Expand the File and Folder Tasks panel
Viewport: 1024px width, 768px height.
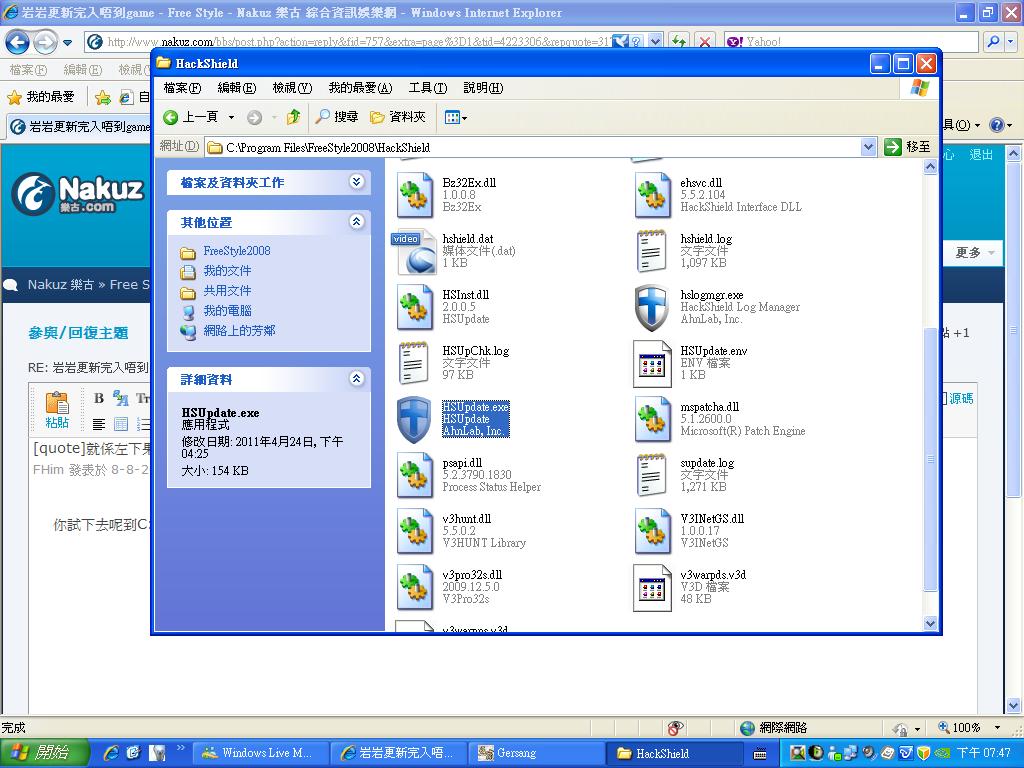(356, 182)
